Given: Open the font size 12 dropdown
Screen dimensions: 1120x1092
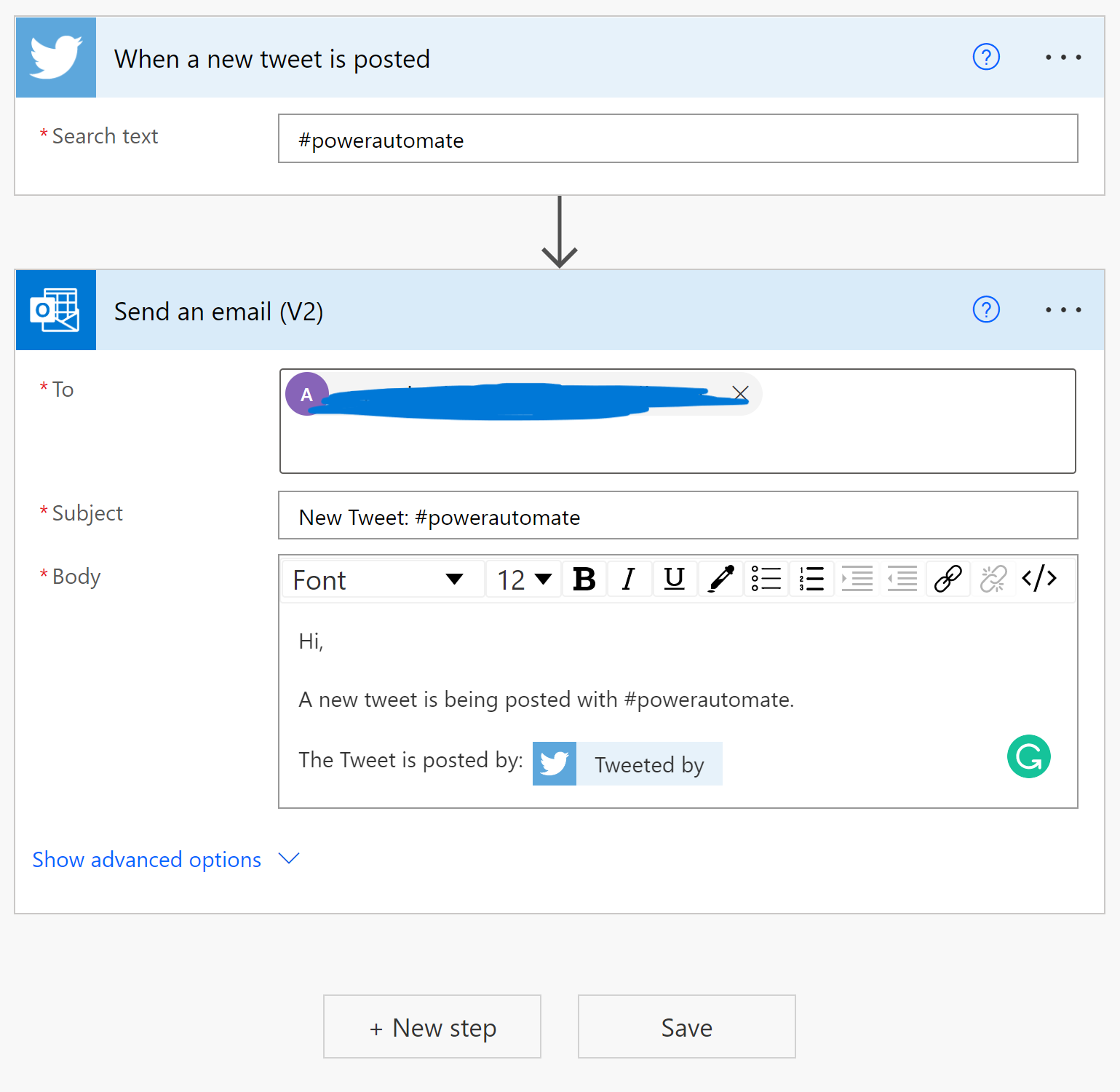Looking at the screenshot, I should coord(524,579).
